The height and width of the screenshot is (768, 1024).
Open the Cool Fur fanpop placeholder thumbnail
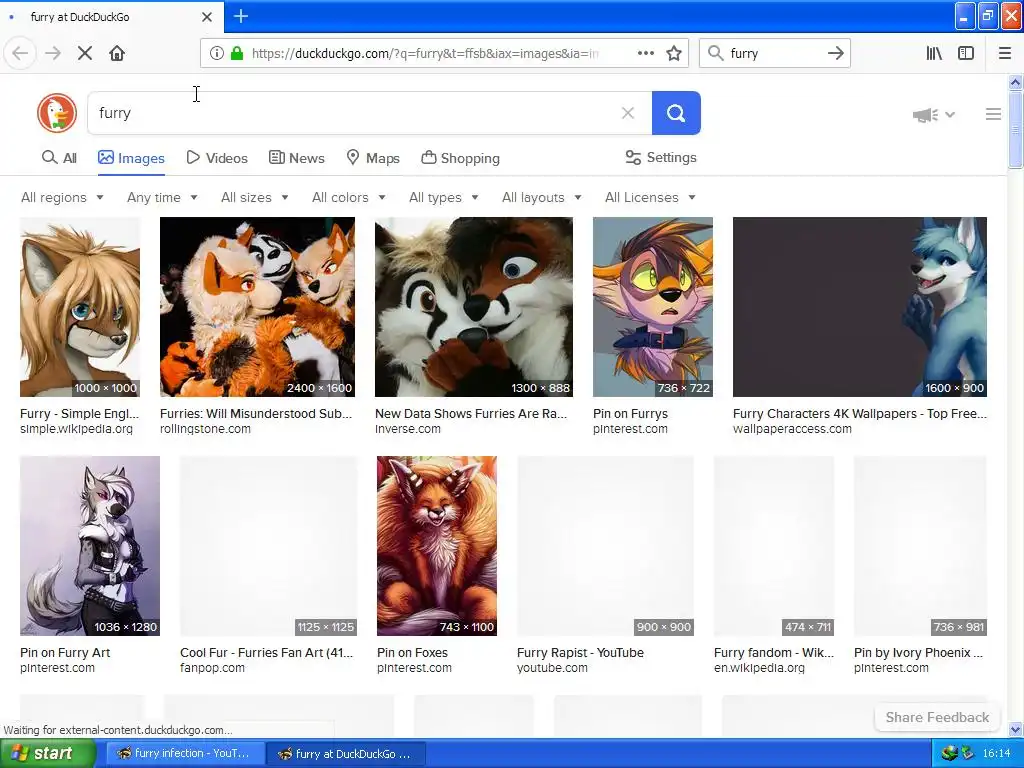[268, 546]
